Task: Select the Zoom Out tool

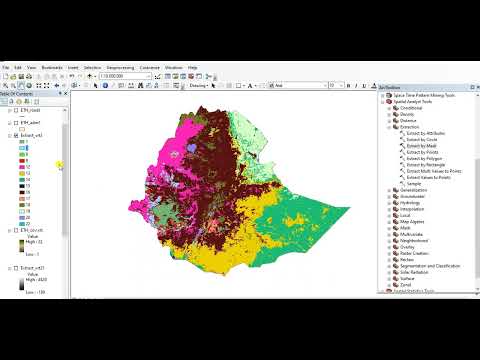Action: pyautogui.click(x=13, y=86)
